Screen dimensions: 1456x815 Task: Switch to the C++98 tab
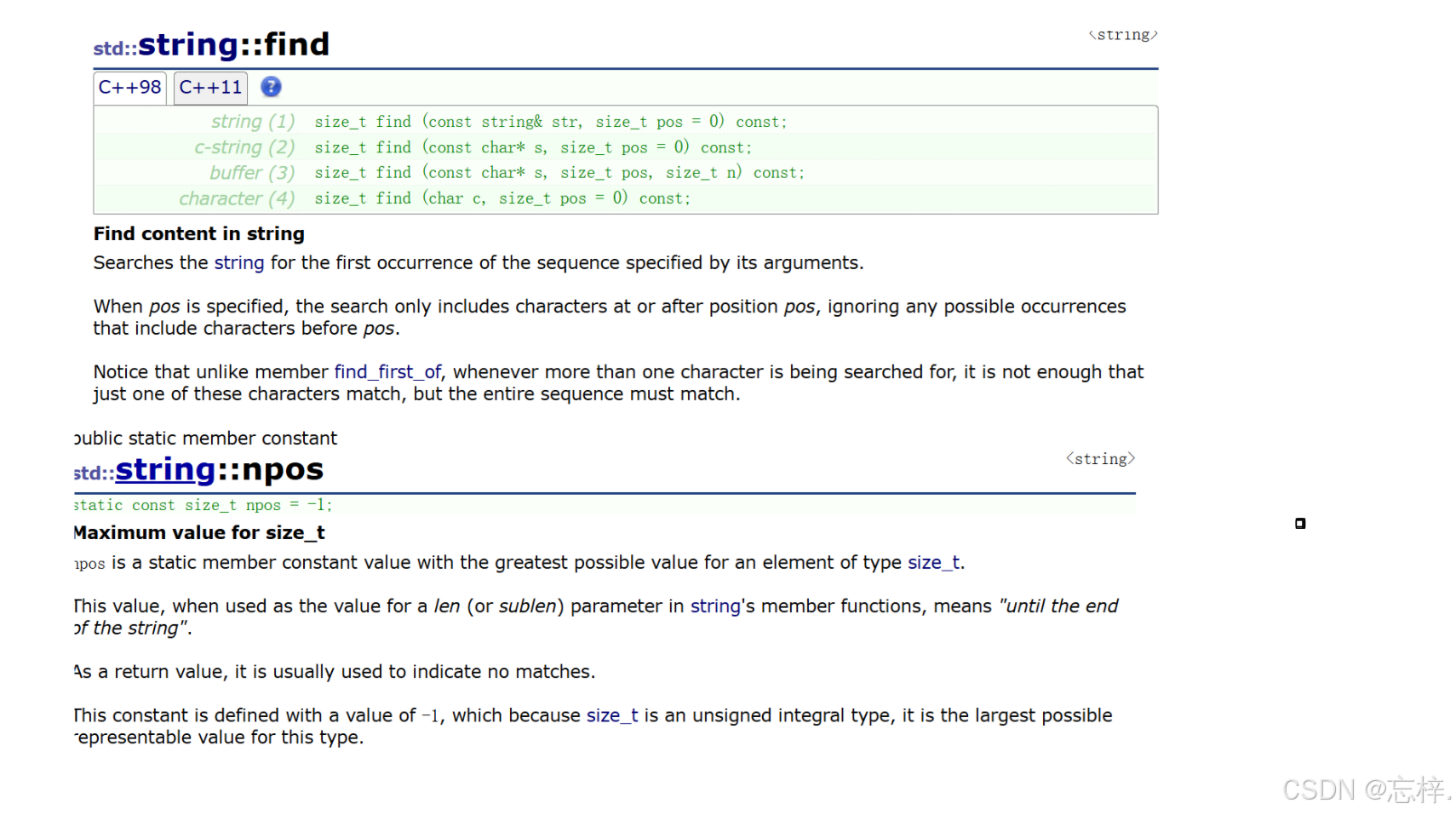(129, 88)
